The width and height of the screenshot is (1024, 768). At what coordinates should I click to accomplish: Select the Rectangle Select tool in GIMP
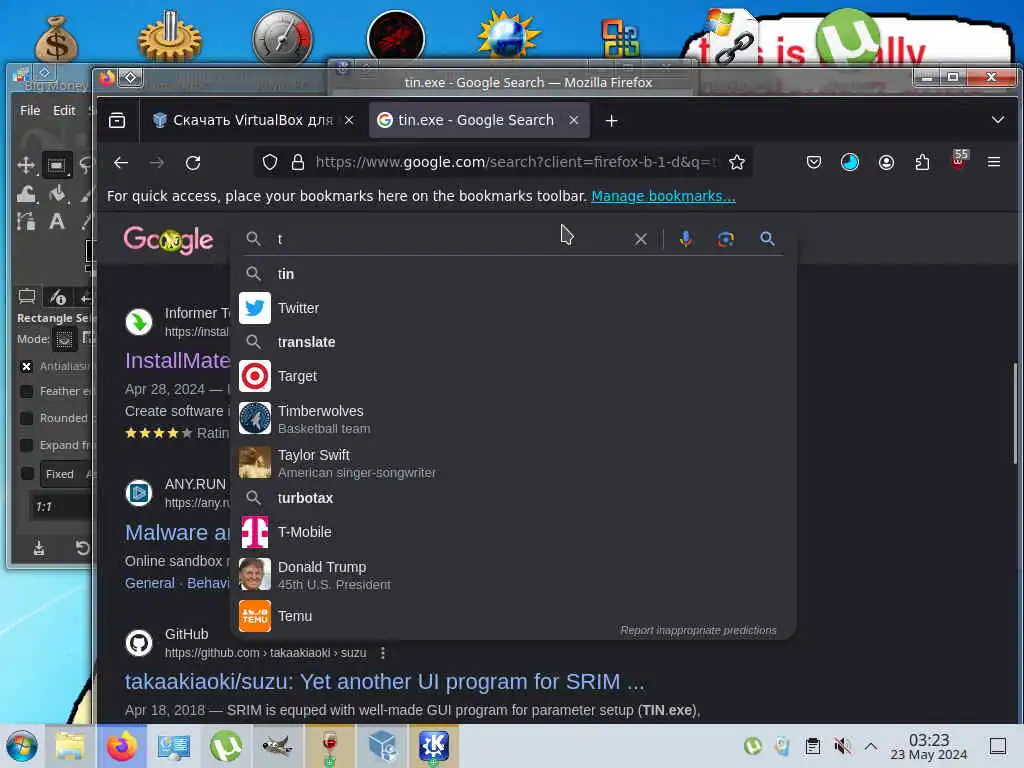[x=57, y=165]
